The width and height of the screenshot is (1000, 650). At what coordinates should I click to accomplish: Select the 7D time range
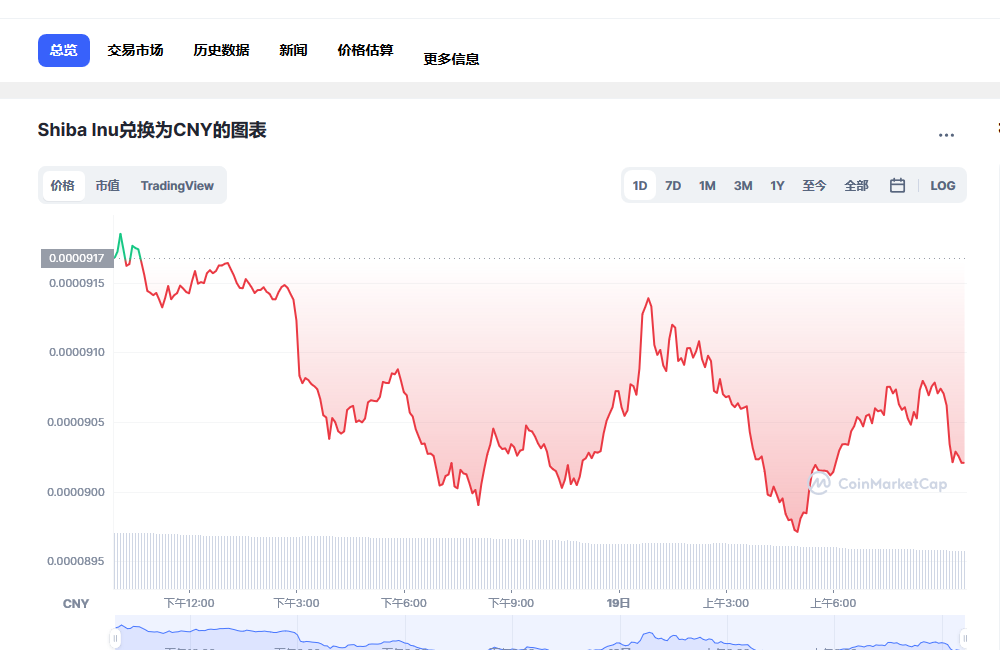coord(673,186)
